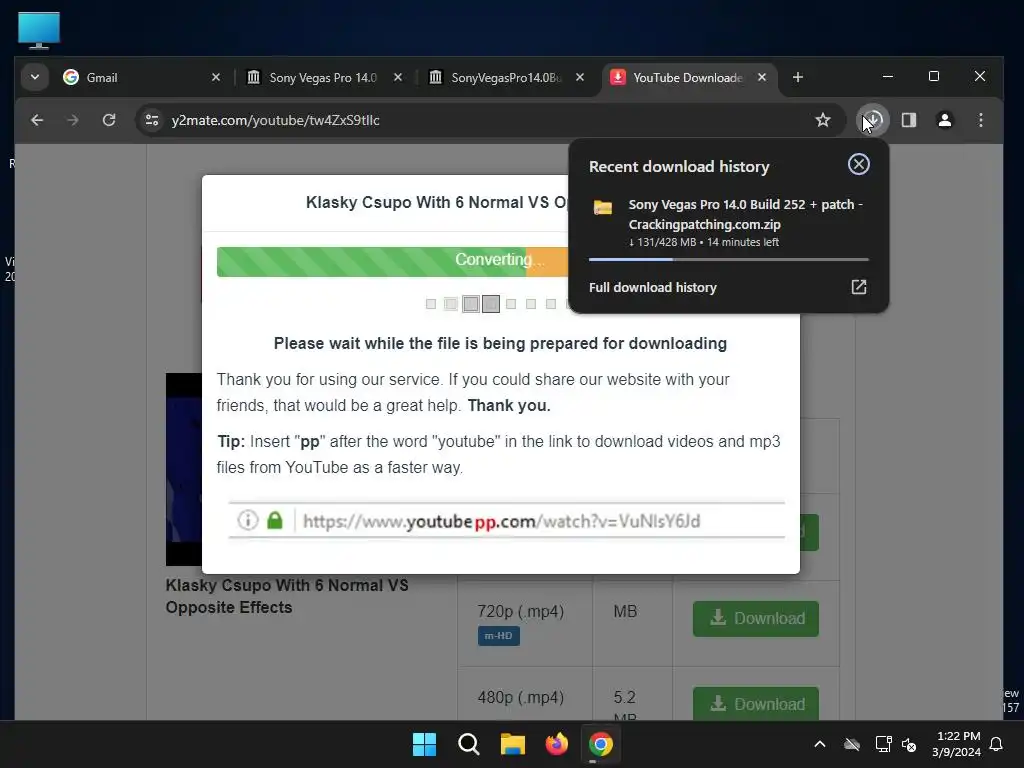Open a new browser tab
Image resolution: width=1024 pixels, height=768 pixels.
click(x=797, y=77)
